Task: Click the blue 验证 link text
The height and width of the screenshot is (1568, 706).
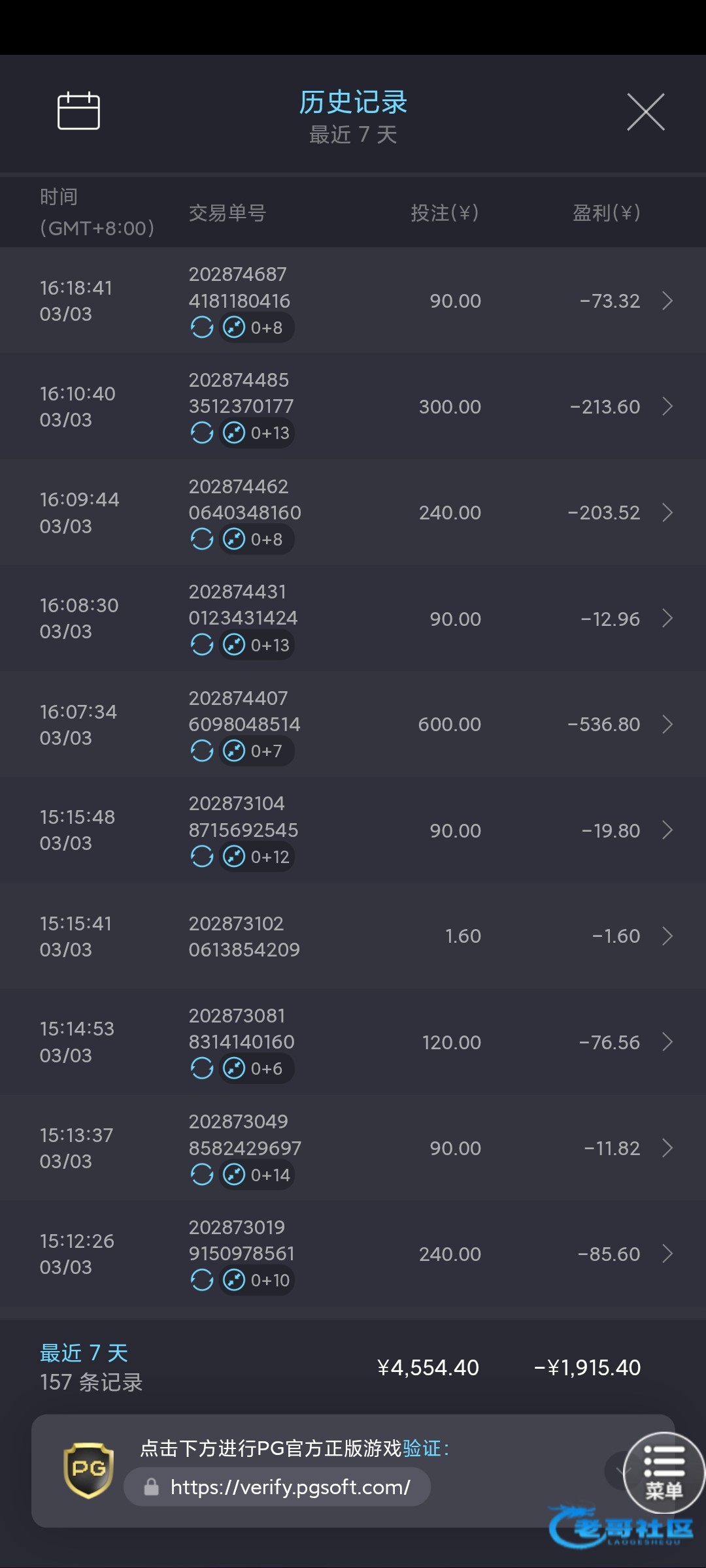Action: click(422, 1448)
